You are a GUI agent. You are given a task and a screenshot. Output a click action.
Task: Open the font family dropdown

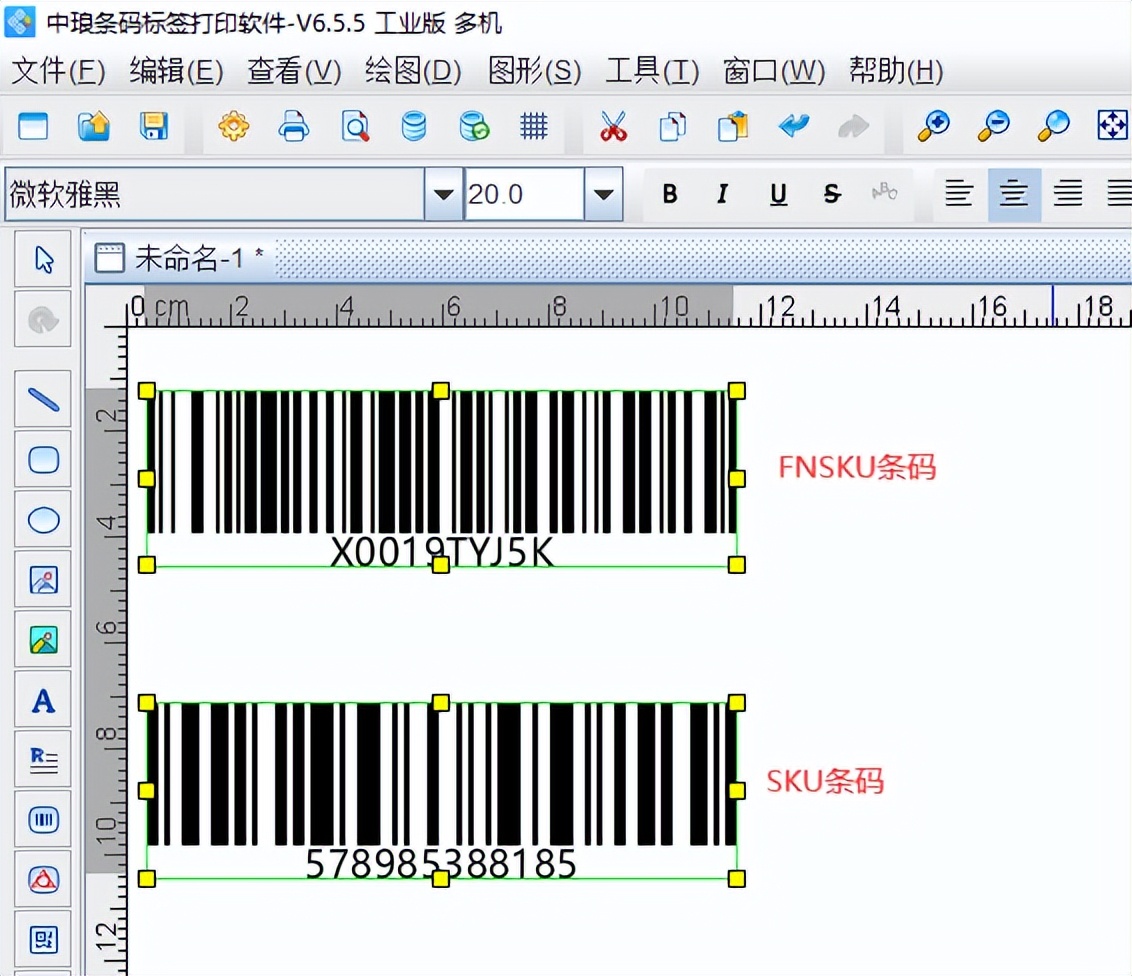coord(442,193)
